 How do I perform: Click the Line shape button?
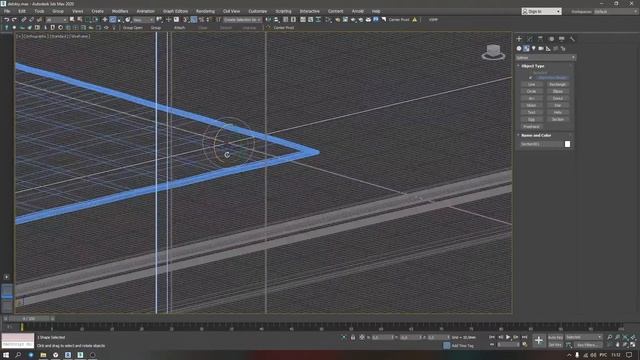(x=531, y=84)
